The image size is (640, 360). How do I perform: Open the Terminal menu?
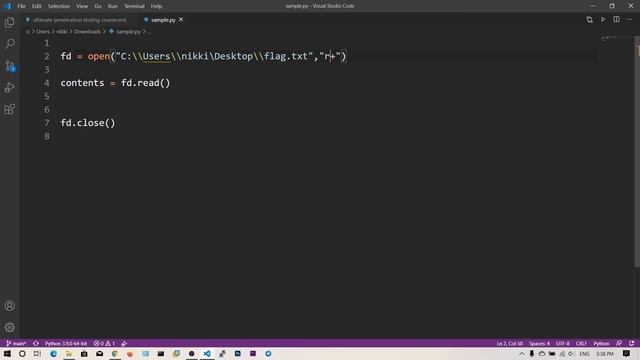[x=134, y=6]
